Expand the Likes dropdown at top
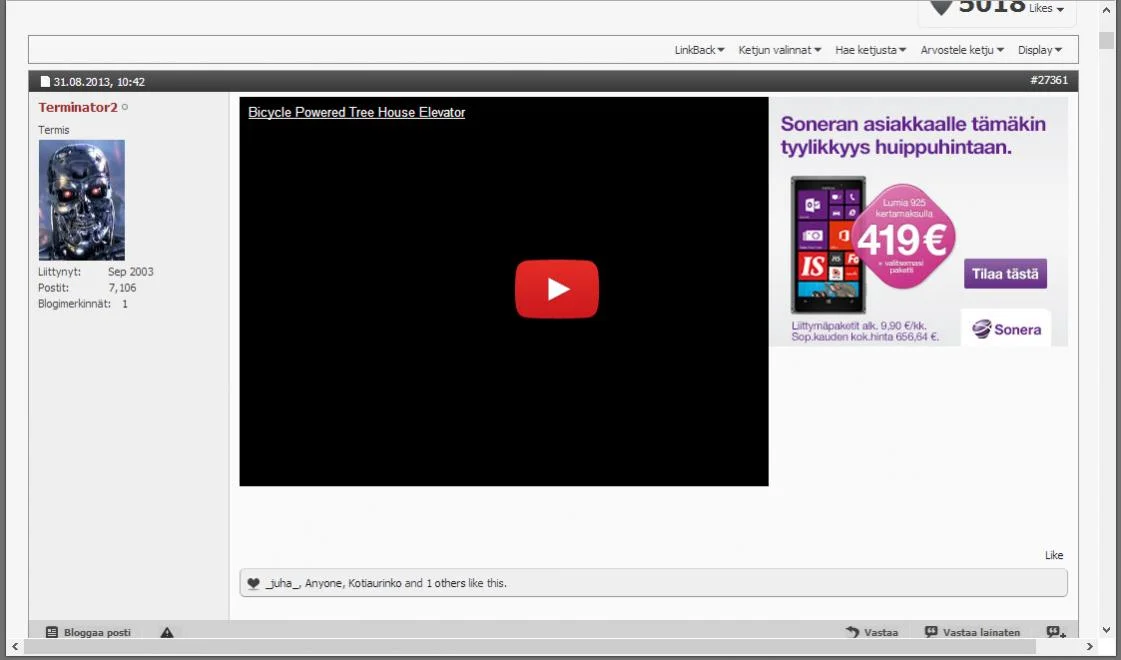Image resolution: width=1121 pixels, height=660 pixels. pos(1046,9)
